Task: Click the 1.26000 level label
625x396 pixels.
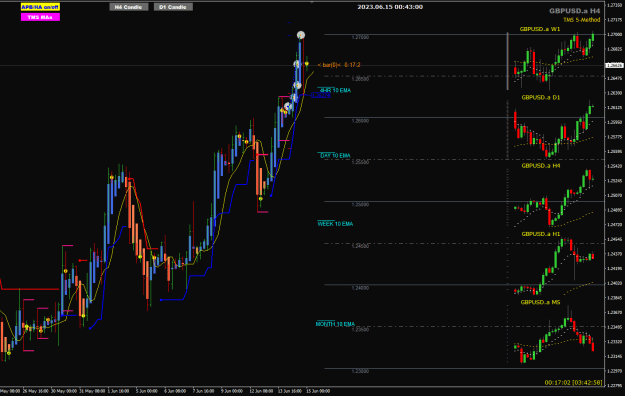Action: point(360,121)
